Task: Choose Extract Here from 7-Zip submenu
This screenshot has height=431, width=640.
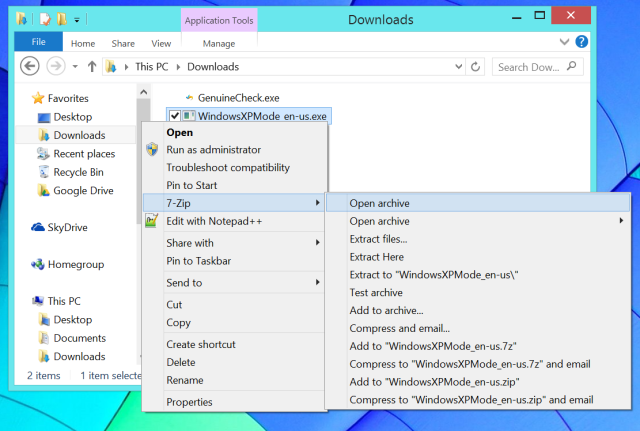Action: (x=376, y=257)
